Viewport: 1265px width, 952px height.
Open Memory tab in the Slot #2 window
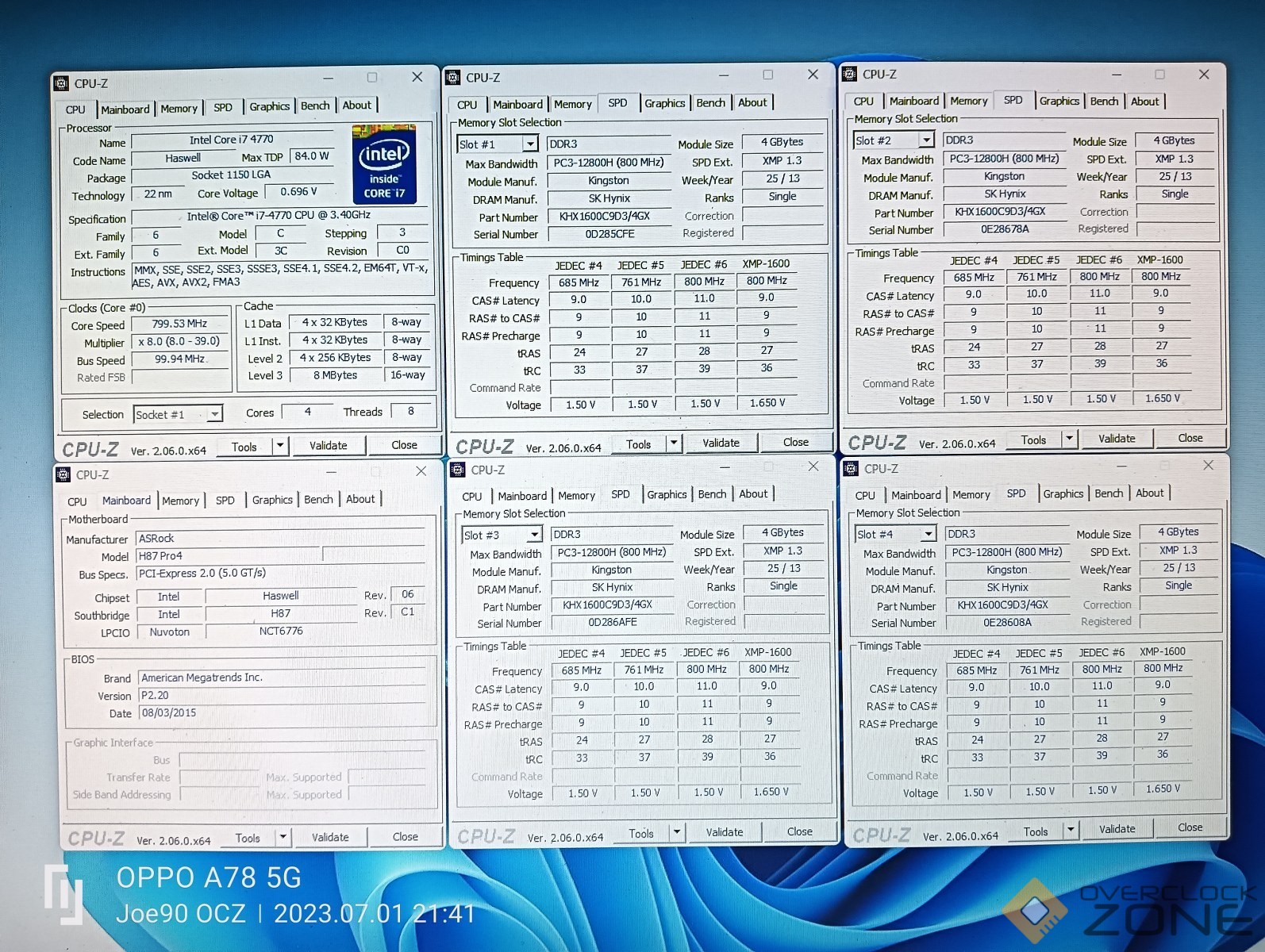[968, 101]
